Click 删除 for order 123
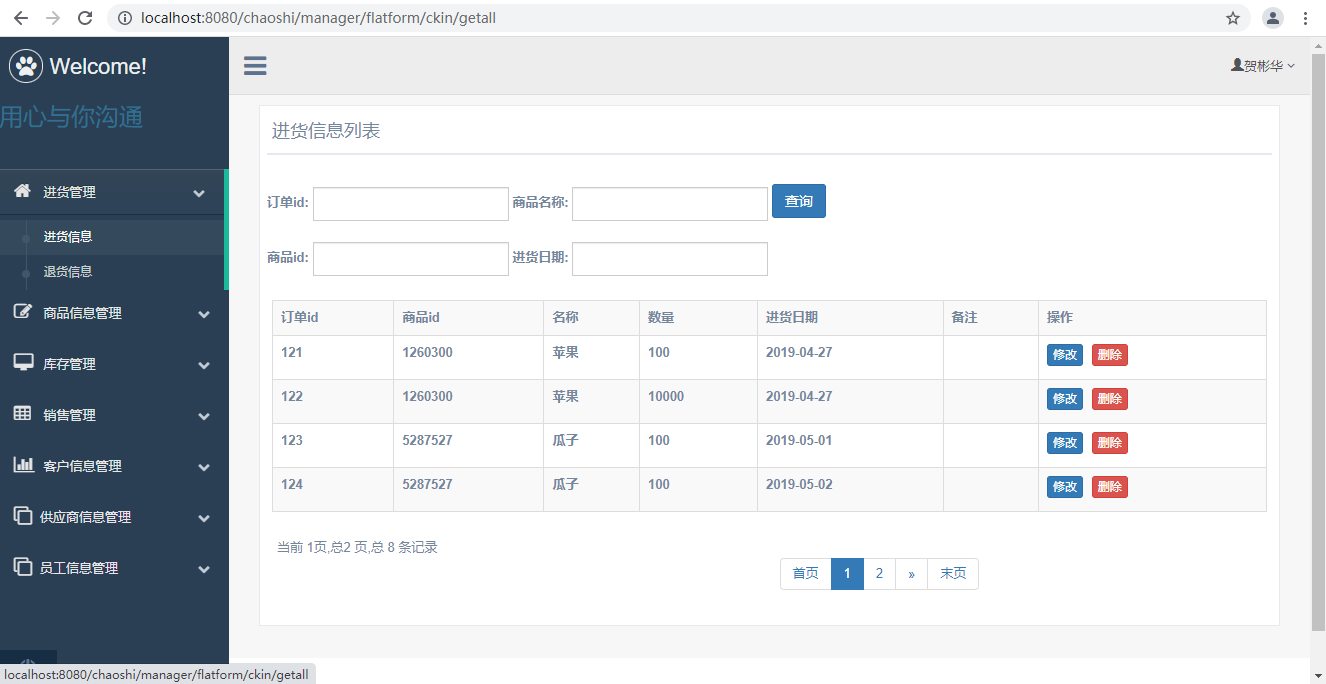Screen dimensions: 1326x684 pos(1110,443)
